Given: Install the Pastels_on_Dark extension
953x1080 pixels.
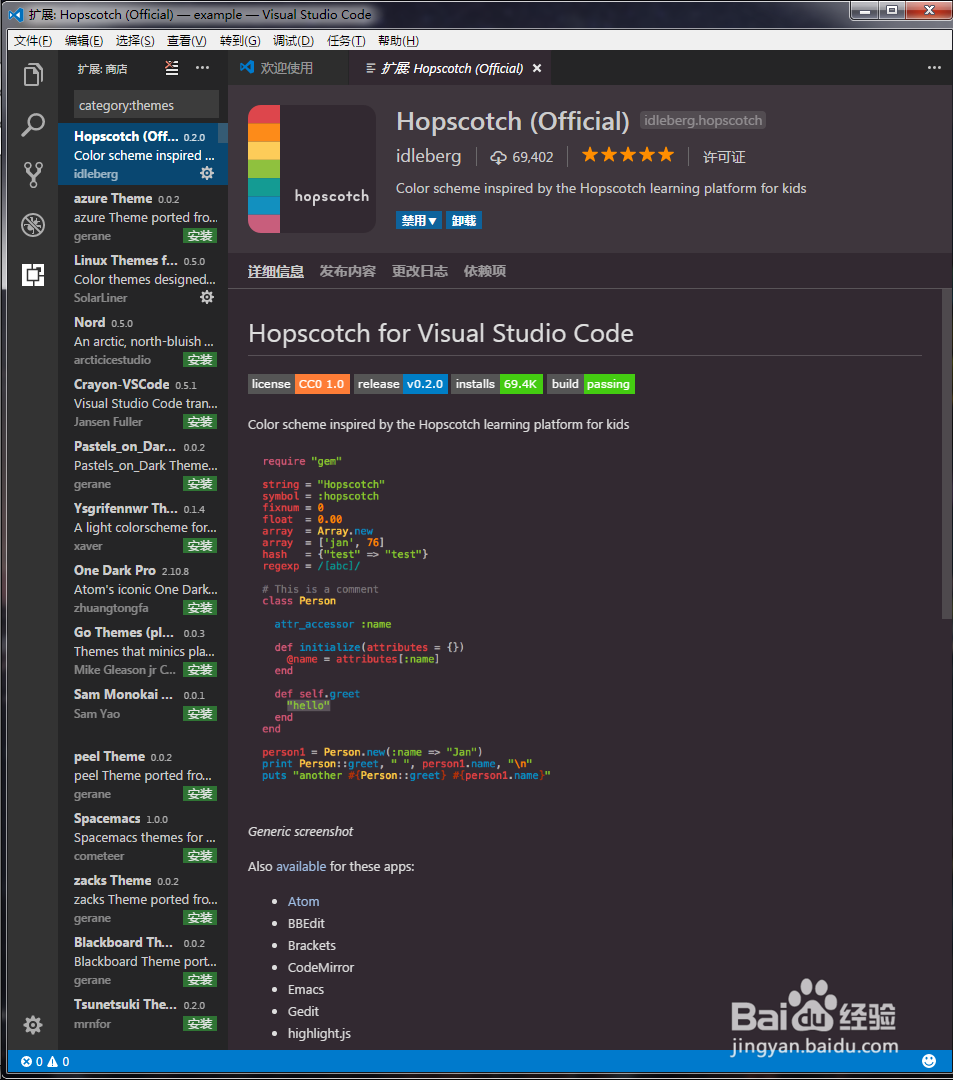Looking at the screenshot, I should click(x=200, y=484).
